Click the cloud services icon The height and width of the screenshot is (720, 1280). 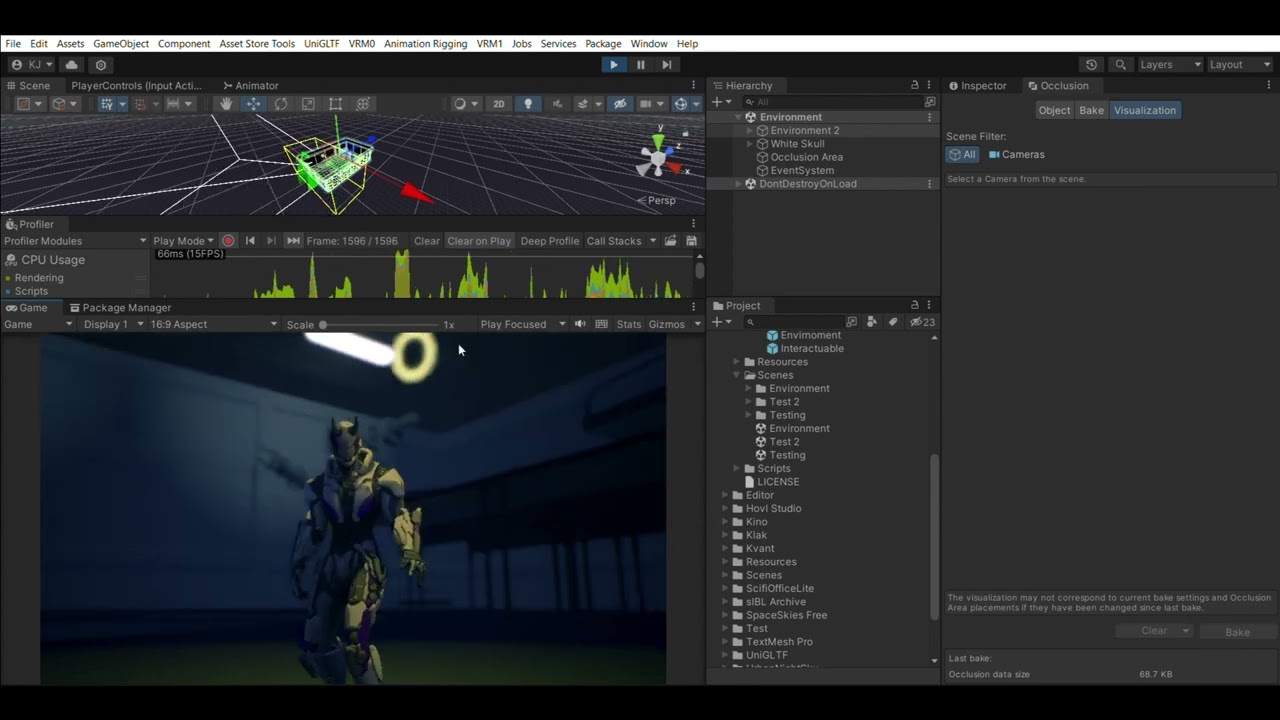71,65
